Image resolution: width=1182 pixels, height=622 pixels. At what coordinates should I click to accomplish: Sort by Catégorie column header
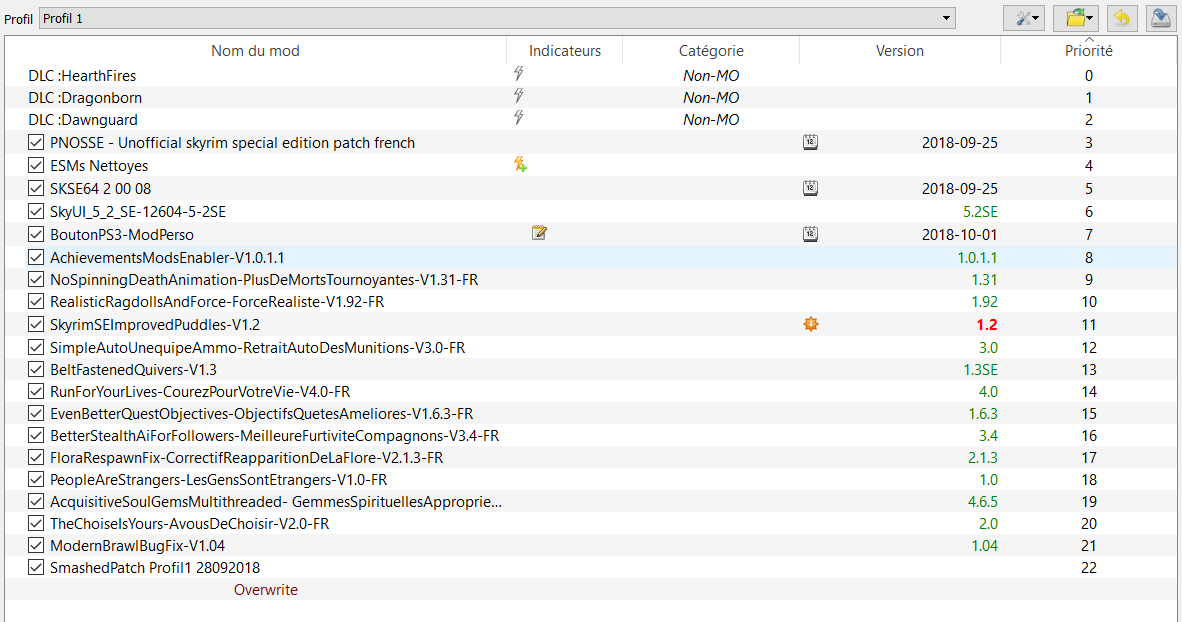click(711, 51)
